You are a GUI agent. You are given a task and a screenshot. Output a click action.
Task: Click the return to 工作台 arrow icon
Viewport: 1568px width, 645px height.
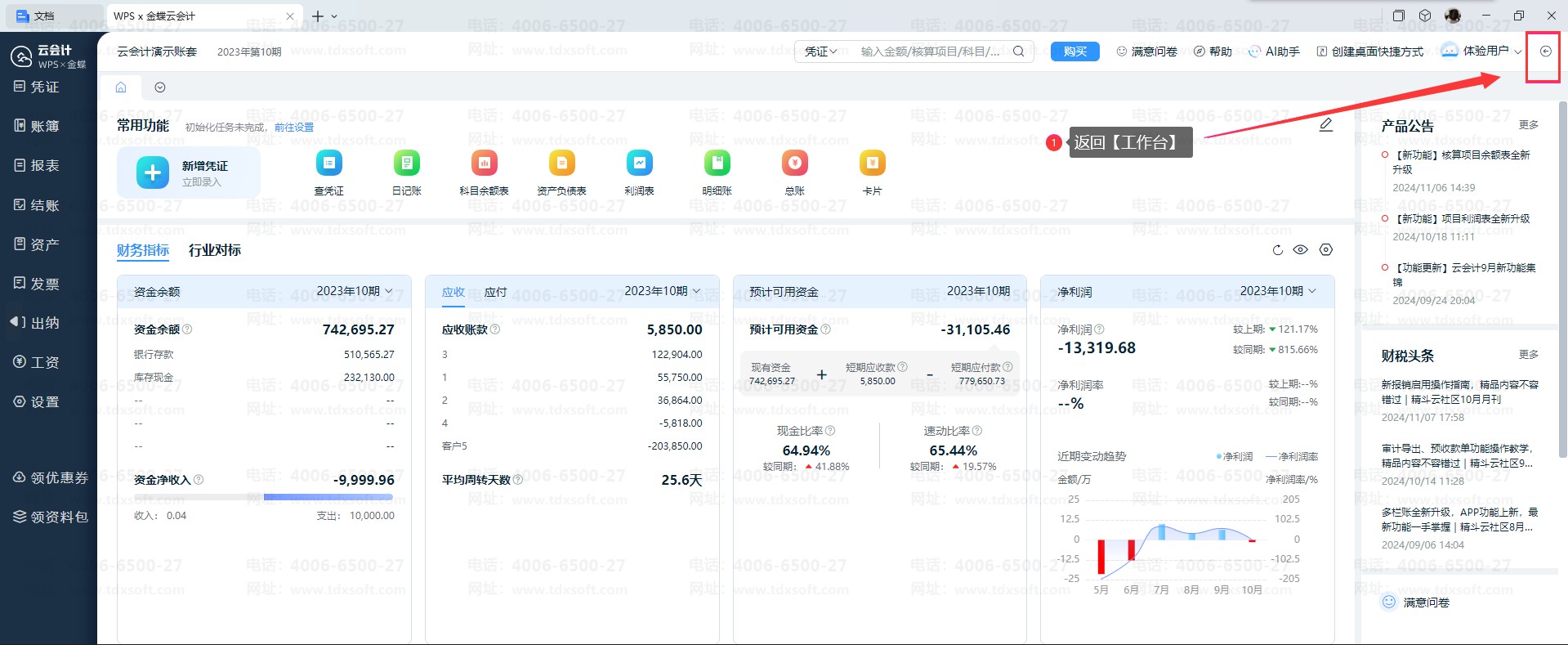pos(1545,52)
